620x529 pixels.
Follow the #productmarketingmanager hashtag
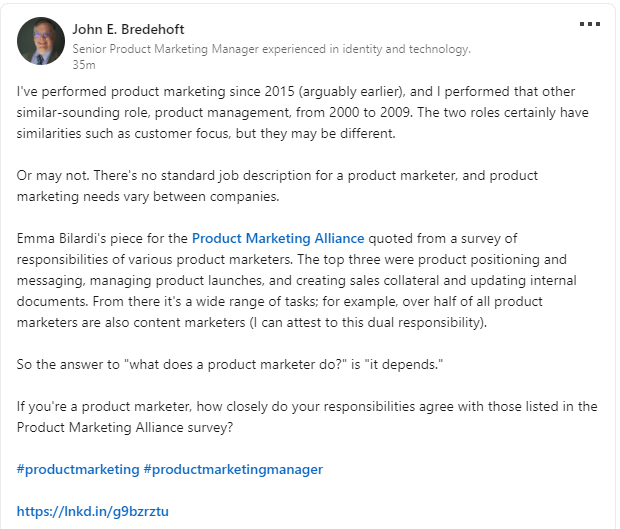pos(233,469)
